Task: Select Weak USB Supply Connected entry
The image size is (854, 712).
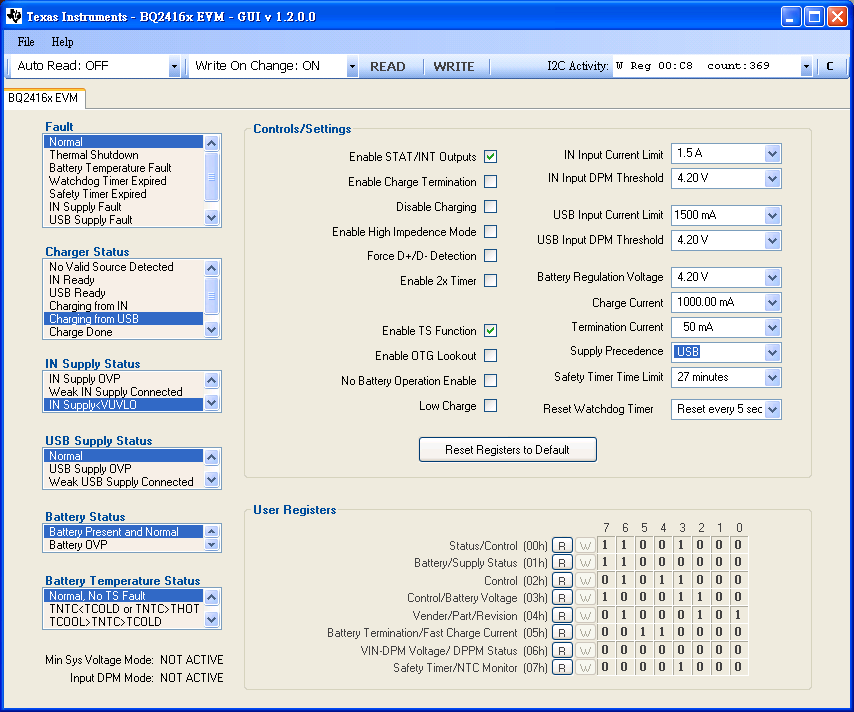Action: click(x=123, y=482)
